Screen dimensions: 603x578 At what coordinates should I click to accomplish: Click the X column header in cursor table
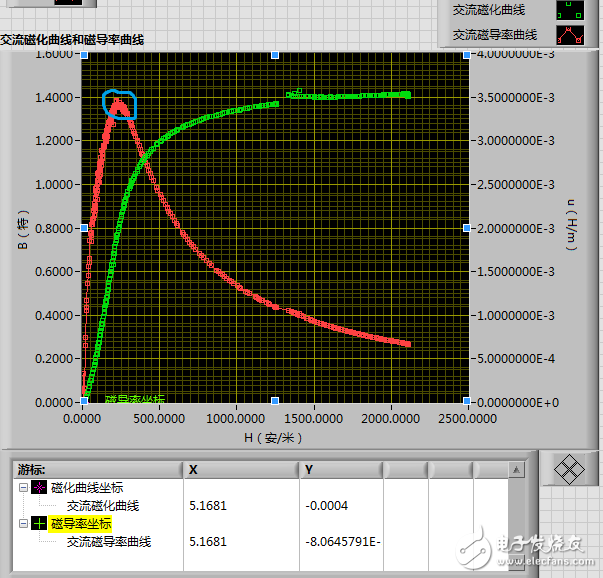(x=241, y=470)
